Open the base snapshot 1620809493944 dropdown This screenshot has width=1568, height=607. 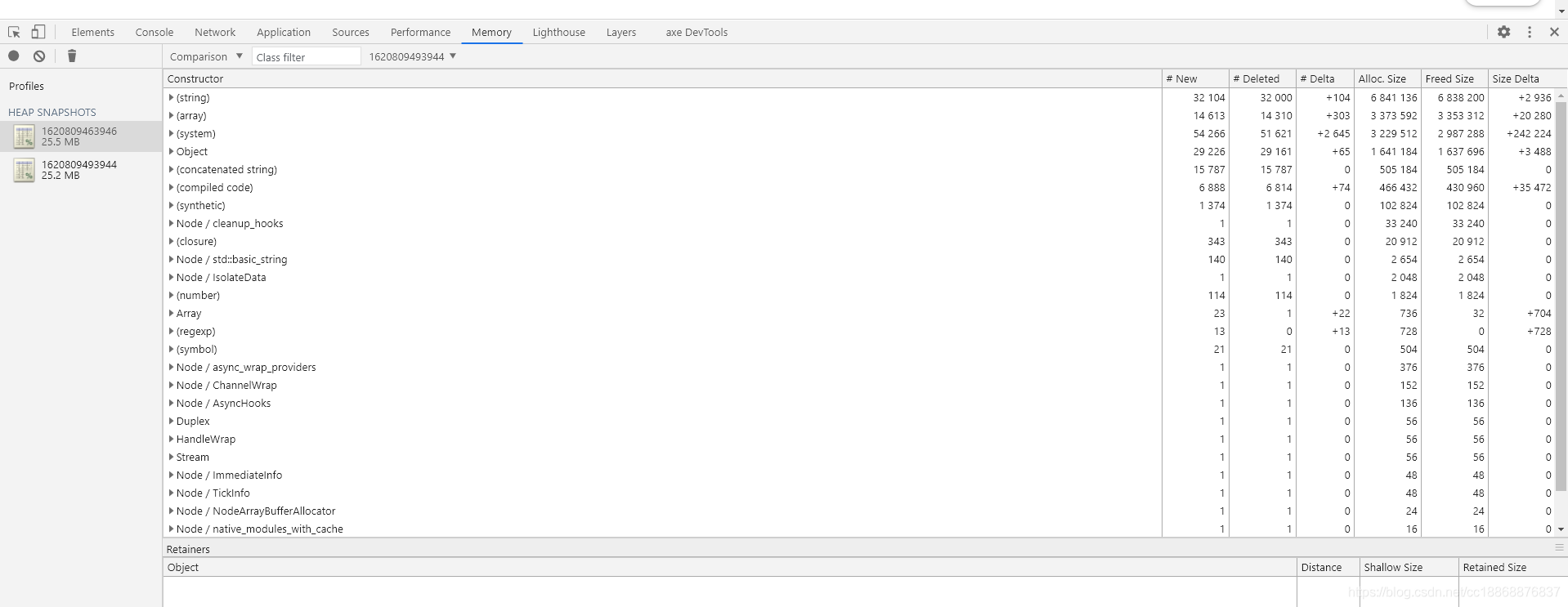point(412,56)
